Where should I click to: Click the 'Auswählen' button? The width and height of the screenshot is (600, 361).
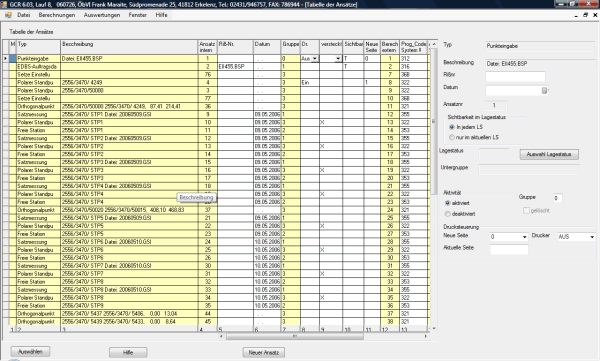(30, 351)
